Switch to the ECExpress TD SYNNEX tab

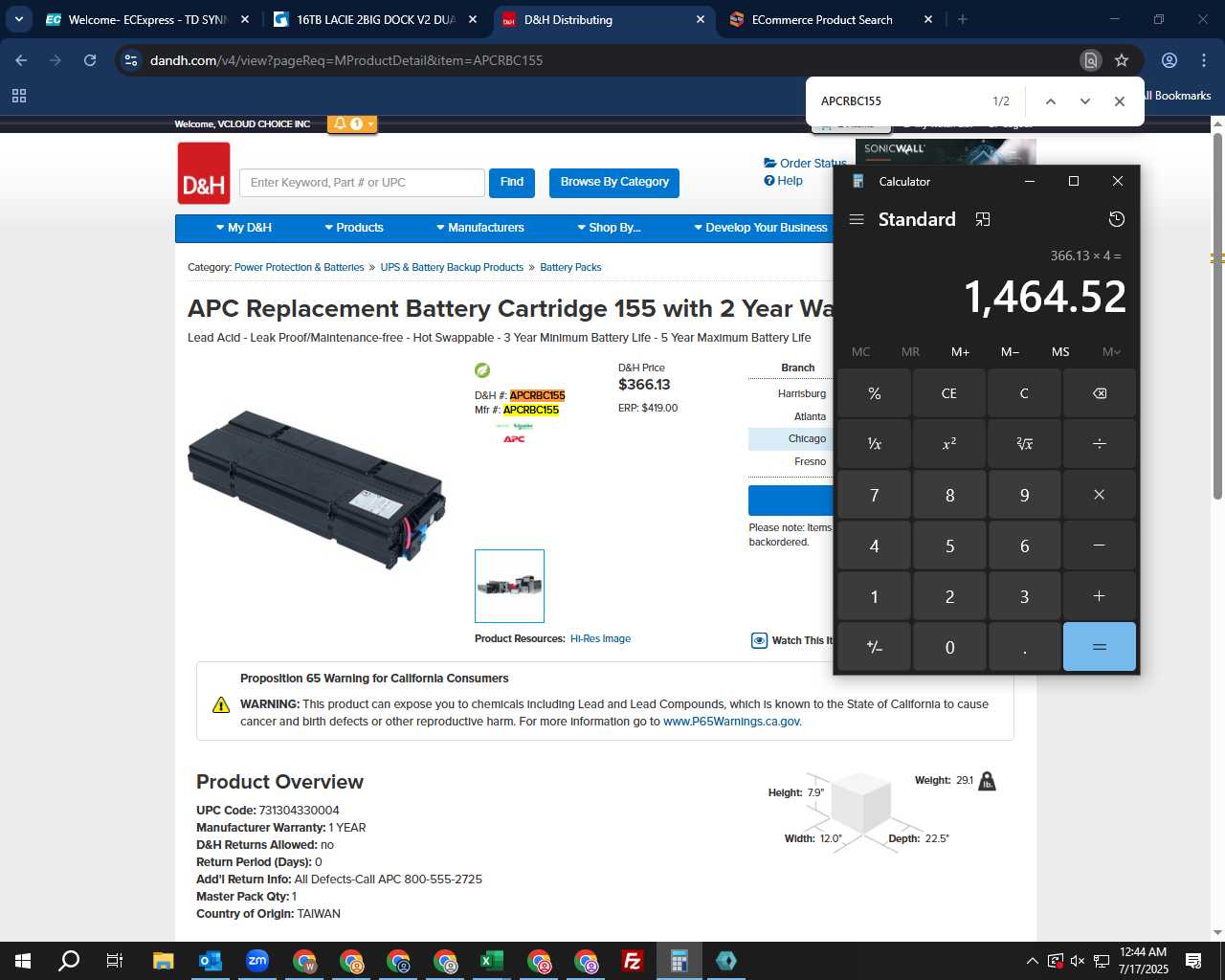coord(148,19)
